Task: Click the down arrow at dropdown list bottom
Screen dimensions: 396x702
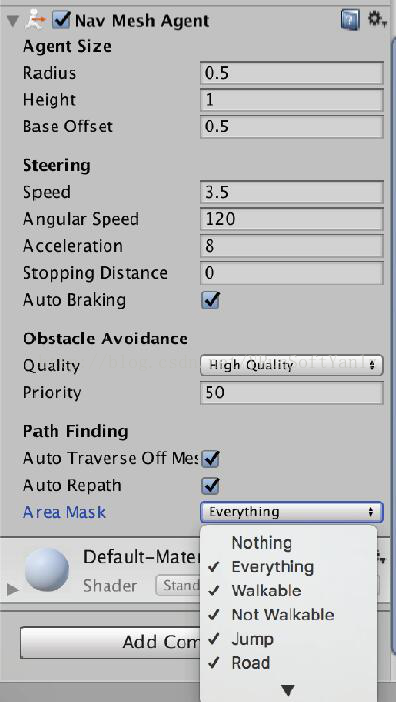Action: tap(288, 690)
